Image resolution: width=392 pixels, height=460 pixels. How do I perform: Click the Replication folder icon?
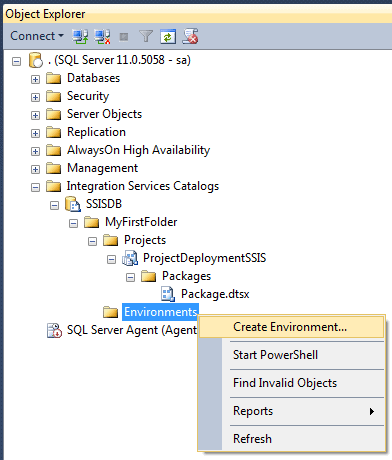tap(53, 132)
